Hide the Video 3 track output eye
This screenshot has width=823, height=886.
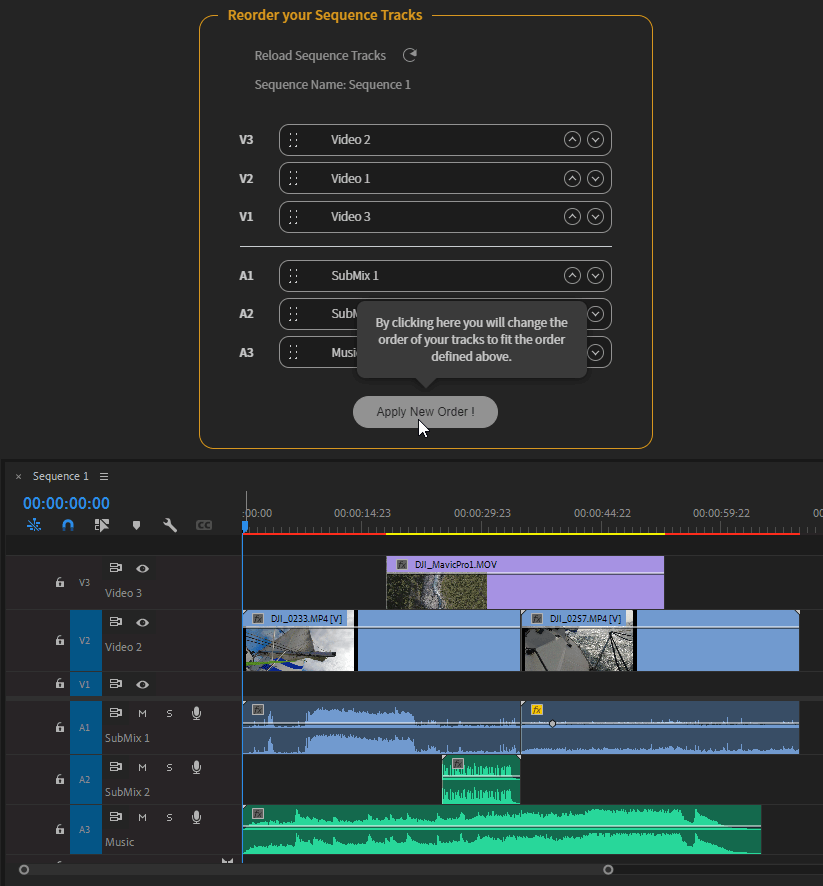[x=142, y=567]
